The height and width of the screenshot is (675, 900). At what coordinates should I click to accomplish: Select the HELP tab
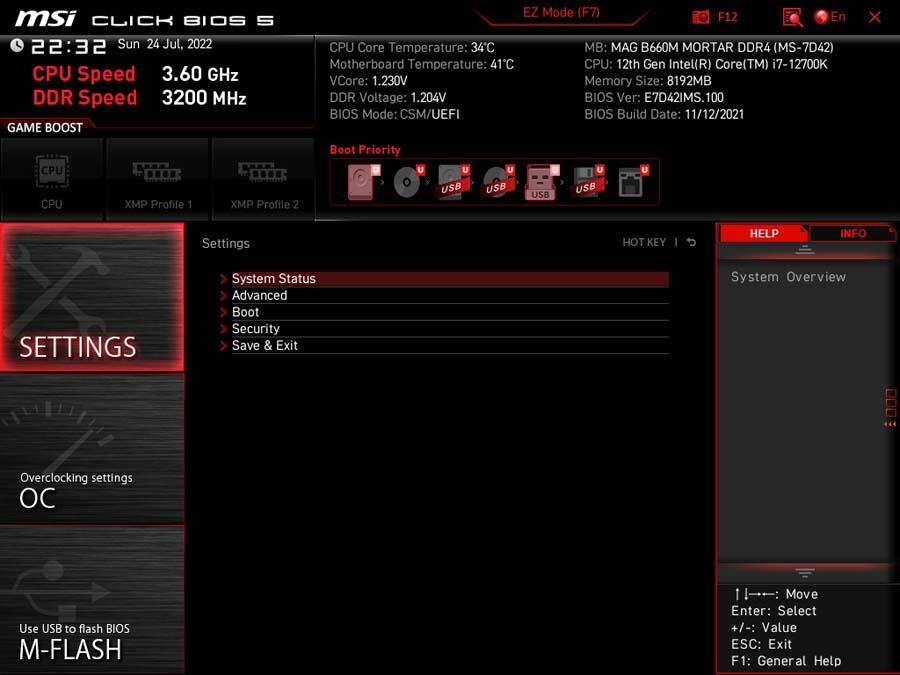click(764, 233)
